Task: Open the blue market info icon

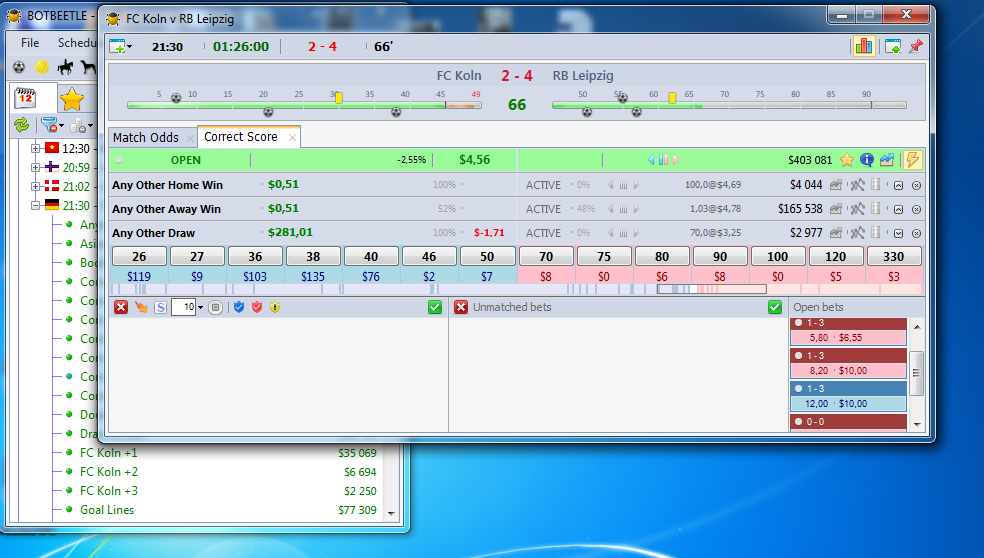Action: point(867,160)
